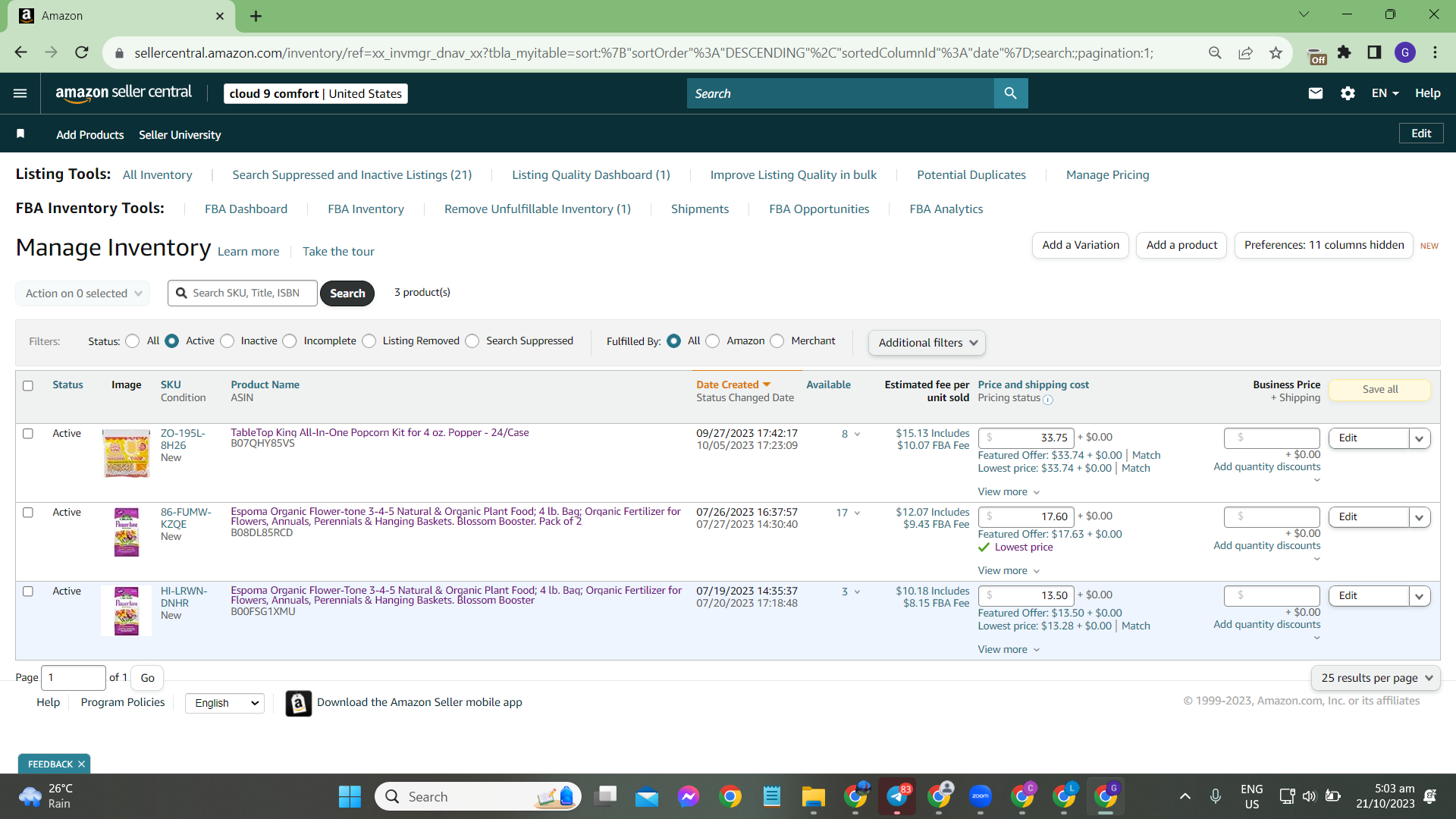This screenshot has width=1456, height=819.
Task: Tick the select-all checkbox in table header
Action: (x=28, y=386)
